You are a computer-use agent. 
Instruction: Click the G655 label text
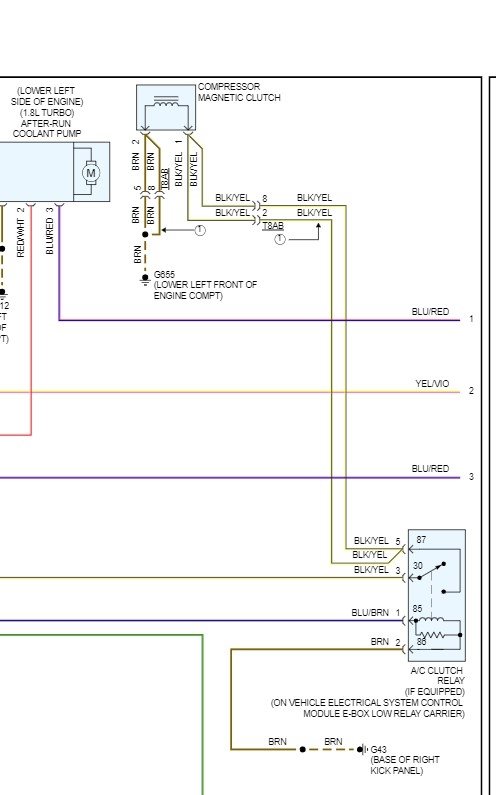[164, 274]
